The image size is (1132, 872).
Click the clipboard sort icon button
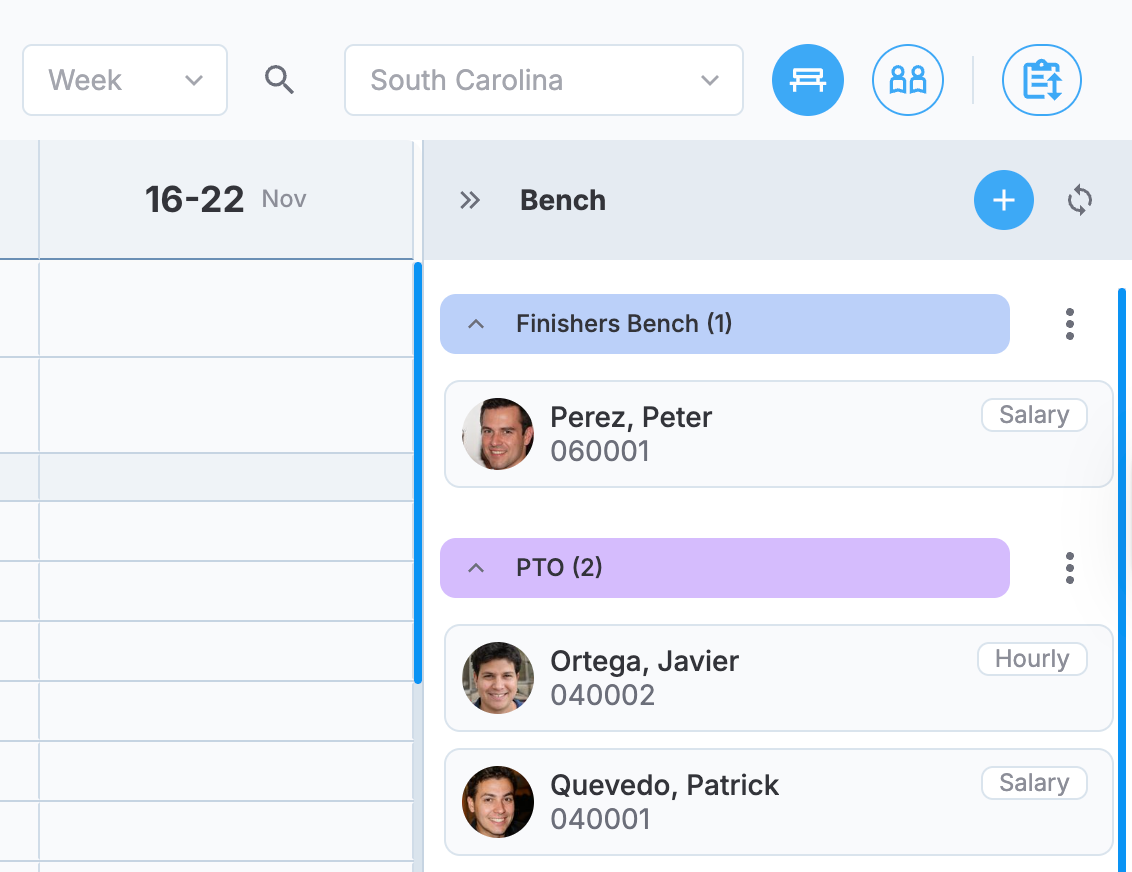1041,80
